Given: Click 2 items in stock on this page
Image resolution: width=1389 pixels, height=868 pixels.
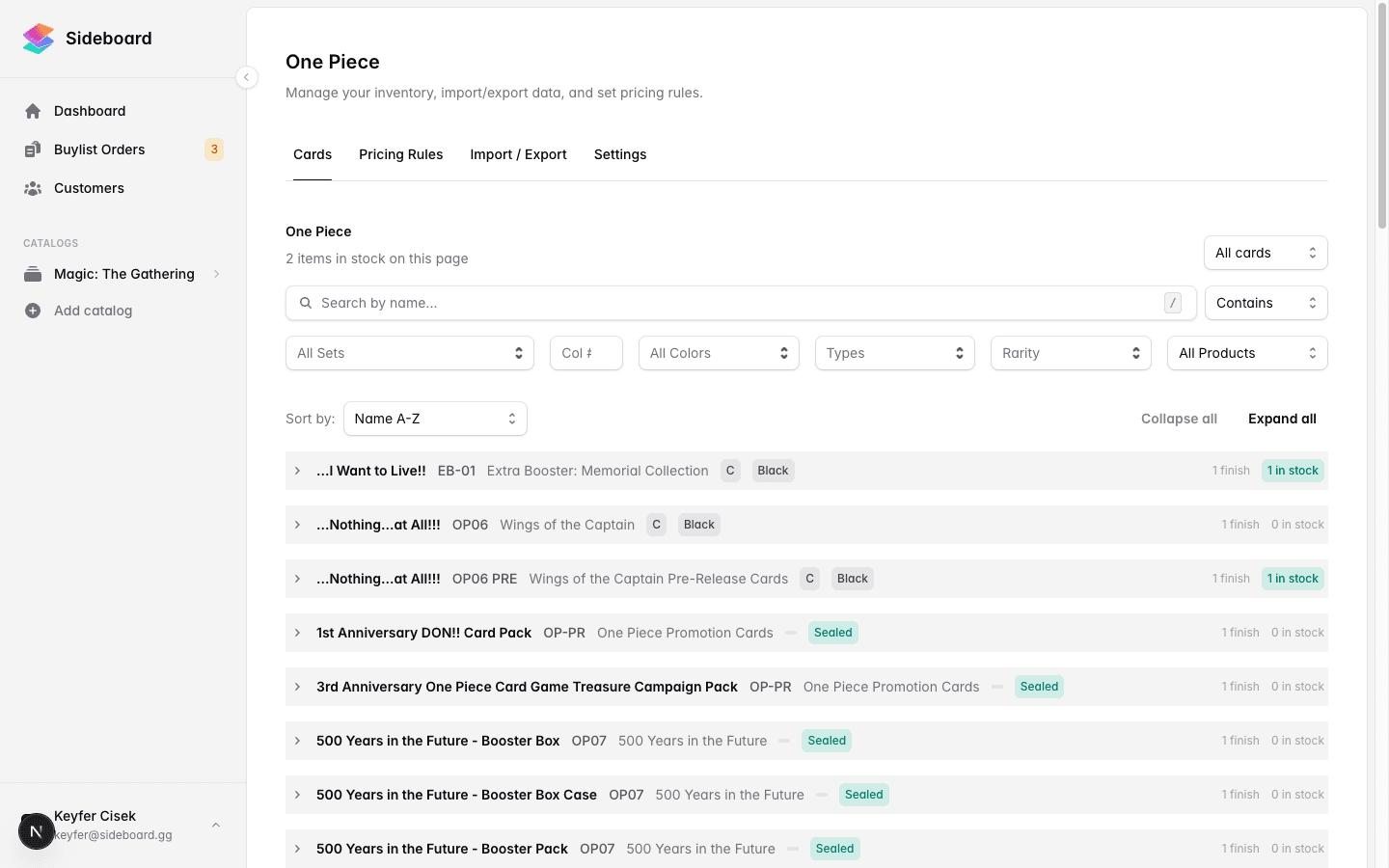Looking at the screenshot, I should click(x=377, y=258).
